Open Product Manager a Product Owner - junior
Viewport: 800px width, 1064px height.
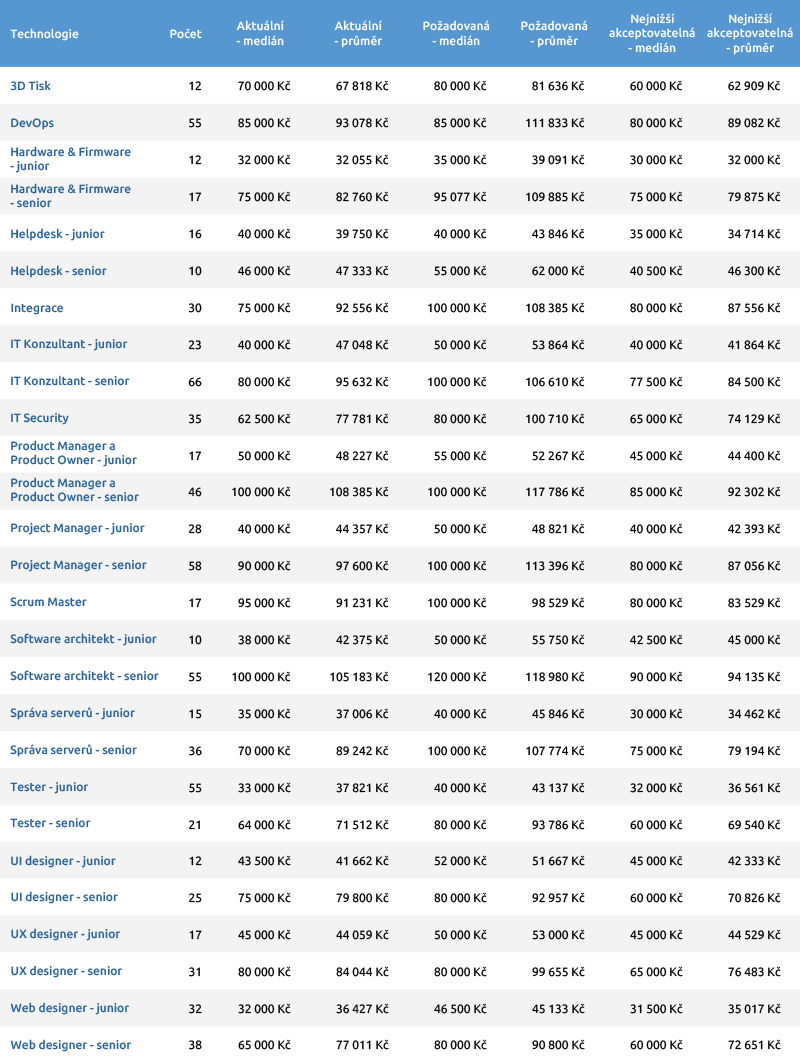73,453
